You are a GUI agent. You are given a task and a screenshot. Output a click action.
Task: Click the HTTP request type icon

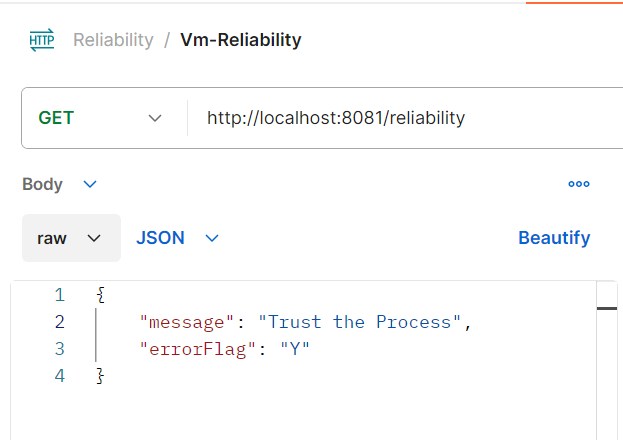coord(42,41)
